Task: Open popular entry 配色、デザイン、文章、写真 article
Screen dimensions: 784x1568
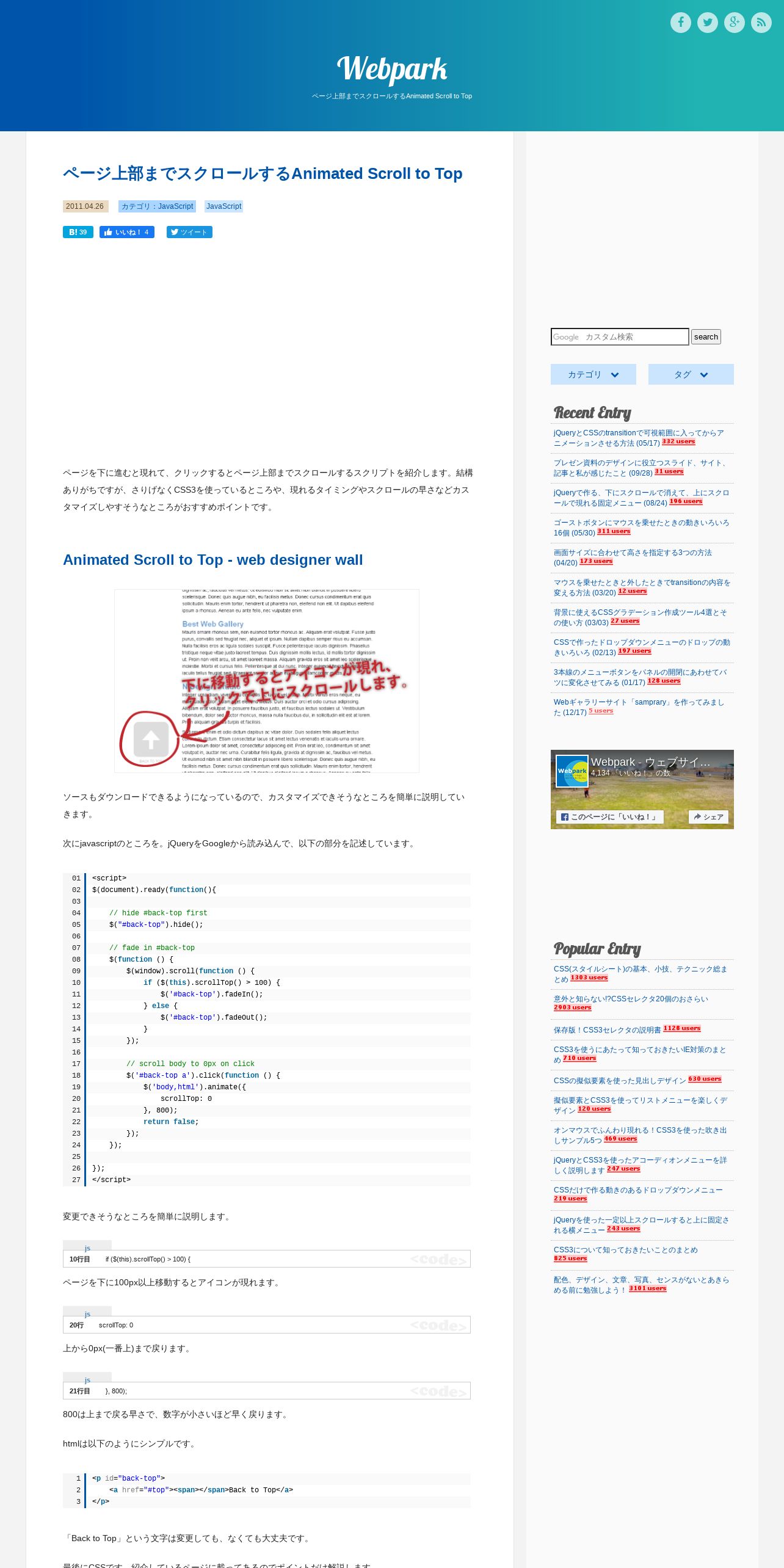Action: coord(641,1285)
